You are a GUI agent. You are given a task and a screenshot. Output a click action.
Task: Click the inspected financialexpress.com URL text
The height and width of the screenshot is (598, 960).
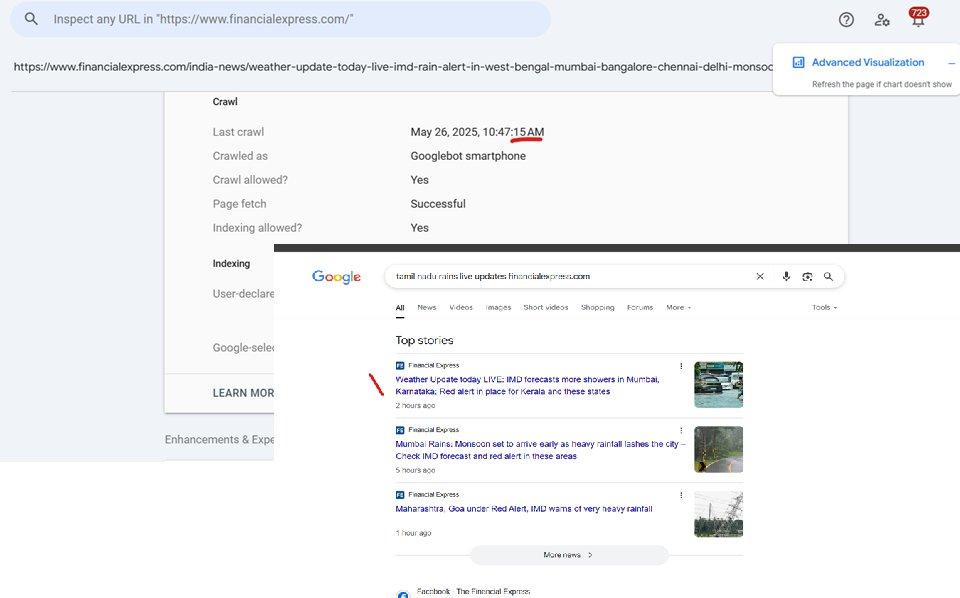tap(392, 67)
